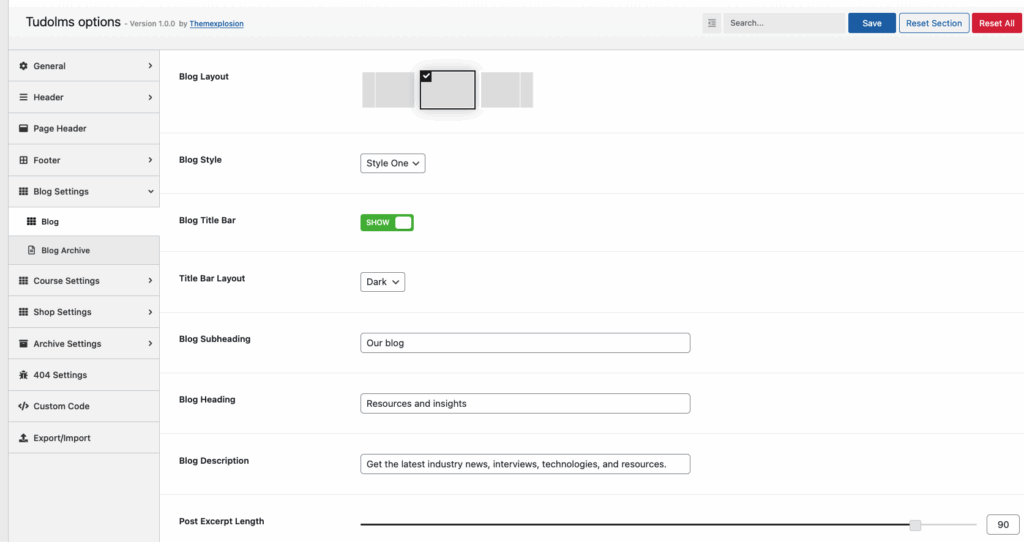Screen dimensions: 1024x542
Task: Open the Blog Style dropdown
Action: click(392, 163)
